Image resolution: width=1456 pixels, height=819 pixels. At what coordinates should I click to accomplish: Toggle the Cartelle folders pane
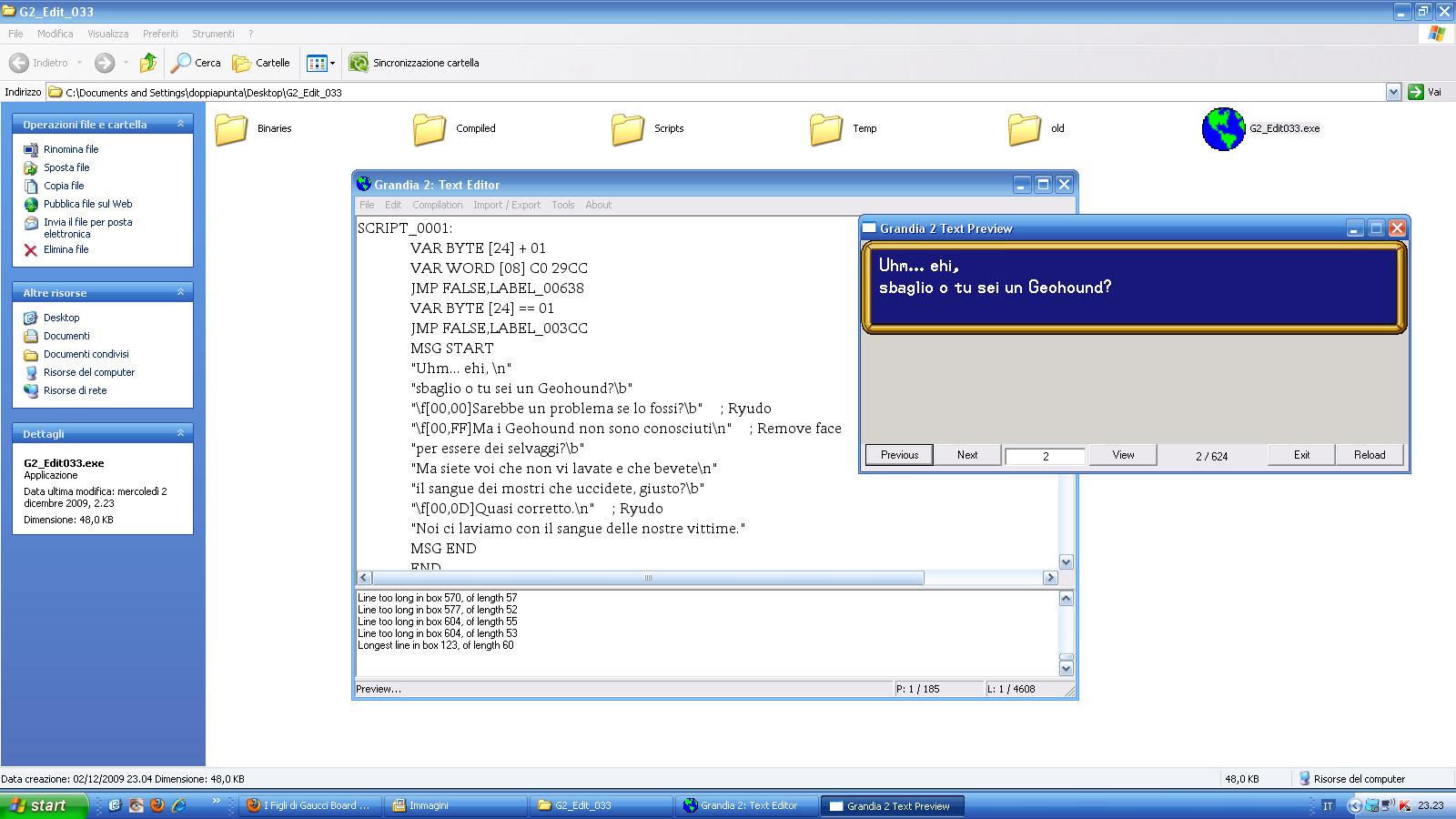point(261,63)
